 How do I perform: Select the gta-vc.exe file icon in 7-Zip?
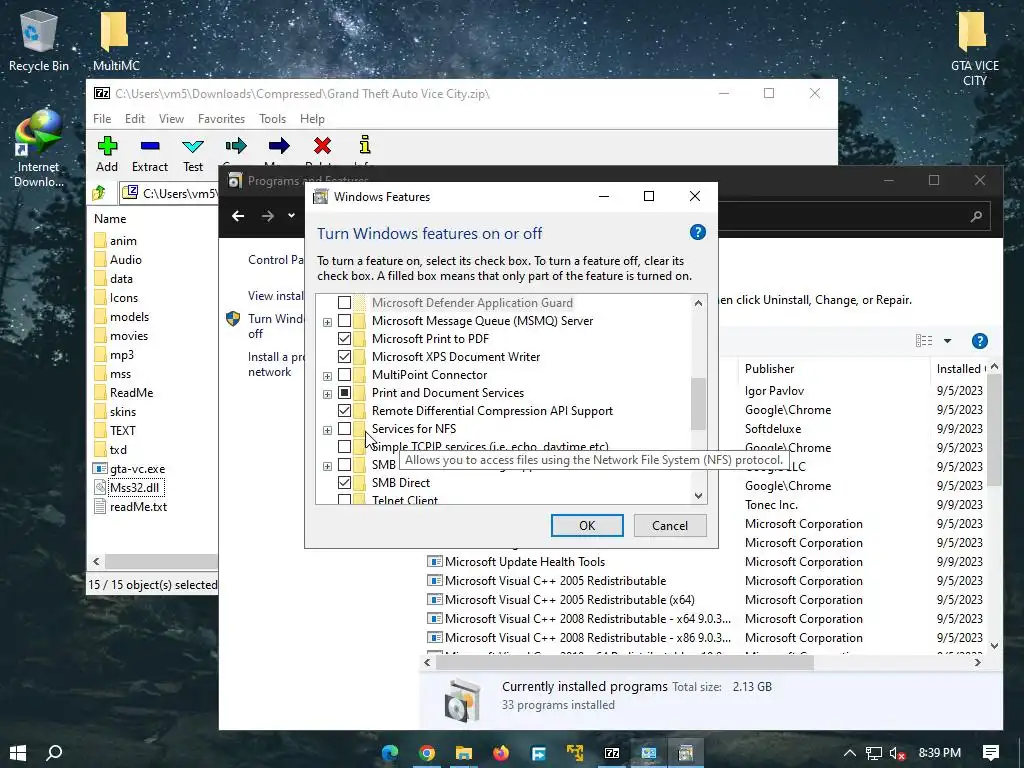tap(100, 468)
